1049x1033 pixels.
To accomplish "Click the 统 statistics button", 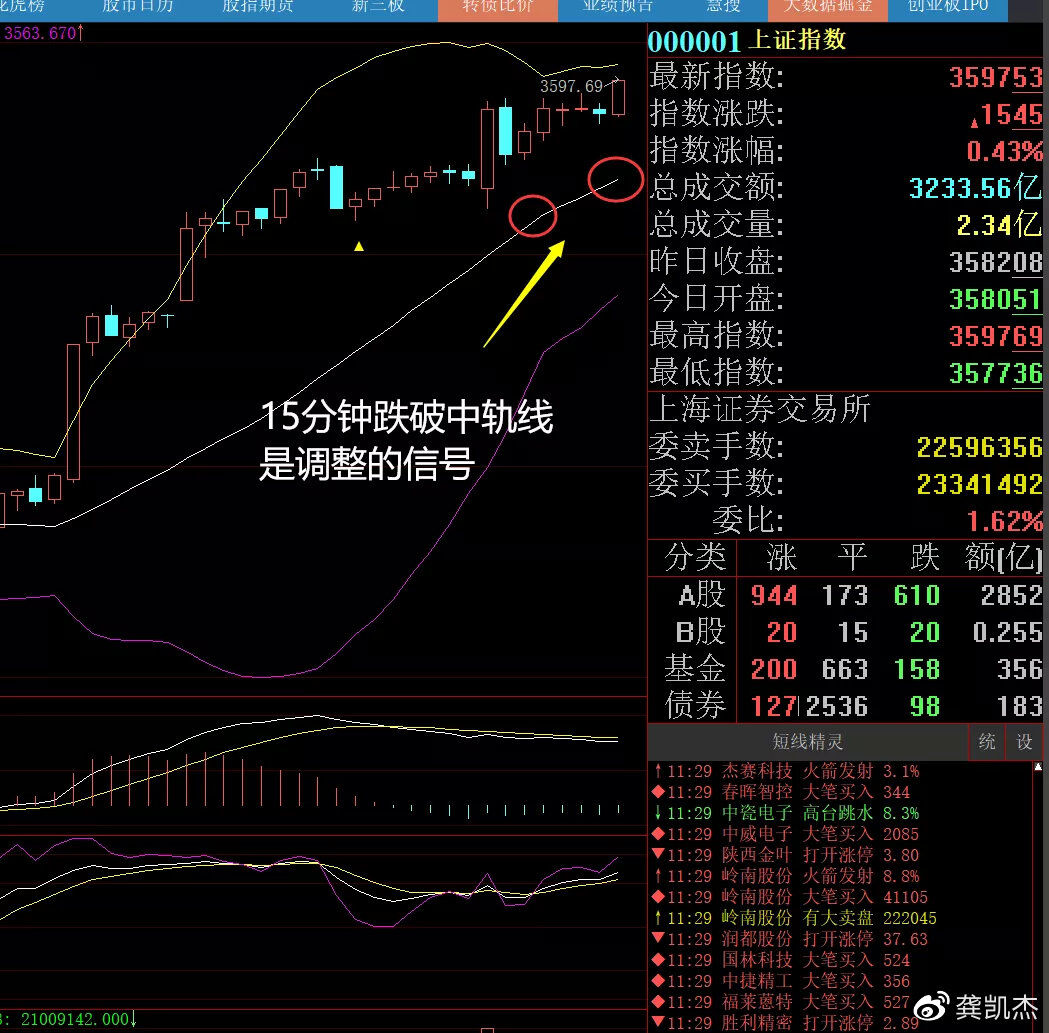I will [986, 743].
